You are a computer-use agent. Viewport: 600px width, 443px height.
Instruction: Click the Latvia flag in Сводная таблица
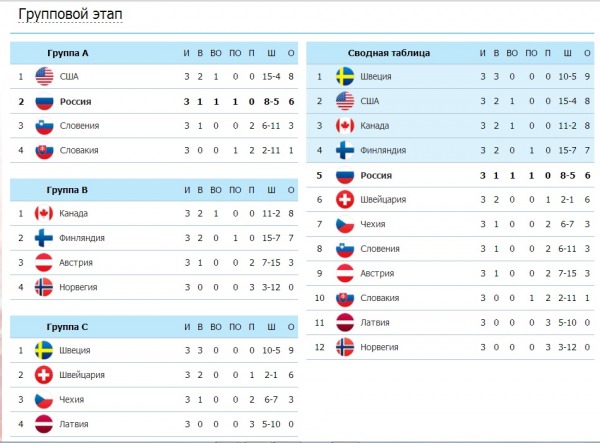coord(345,322)
